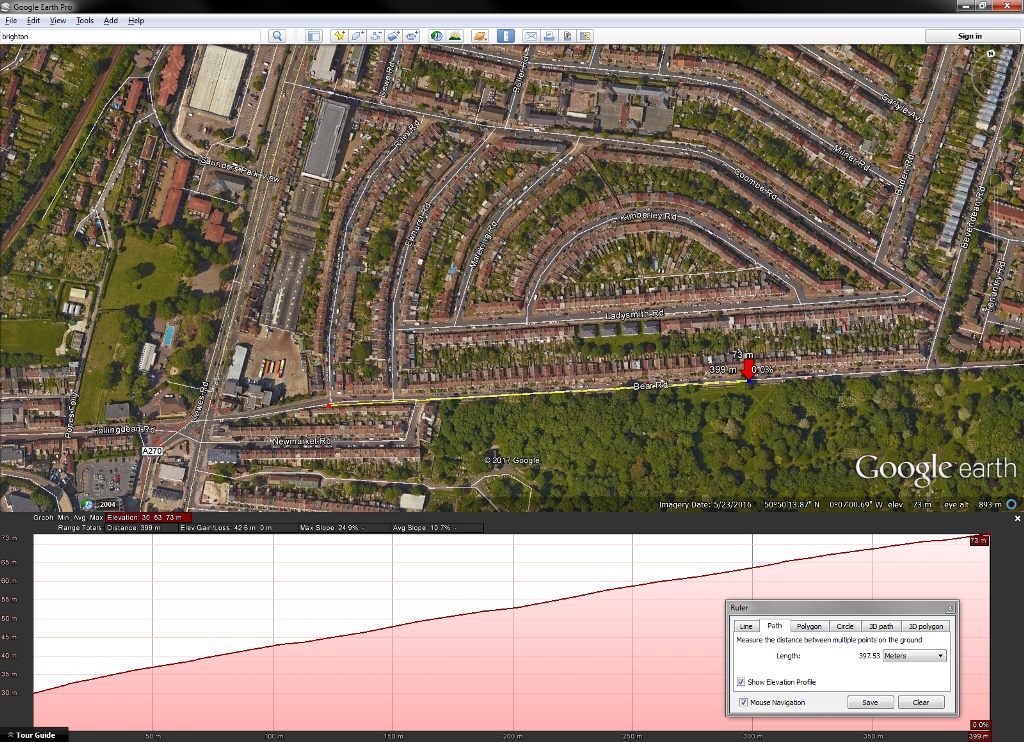Image resolution: width=1024 pixels, height=742 pixels.
Task: Switch to the 3D polygon tab
Action: (x=925, y=626)
